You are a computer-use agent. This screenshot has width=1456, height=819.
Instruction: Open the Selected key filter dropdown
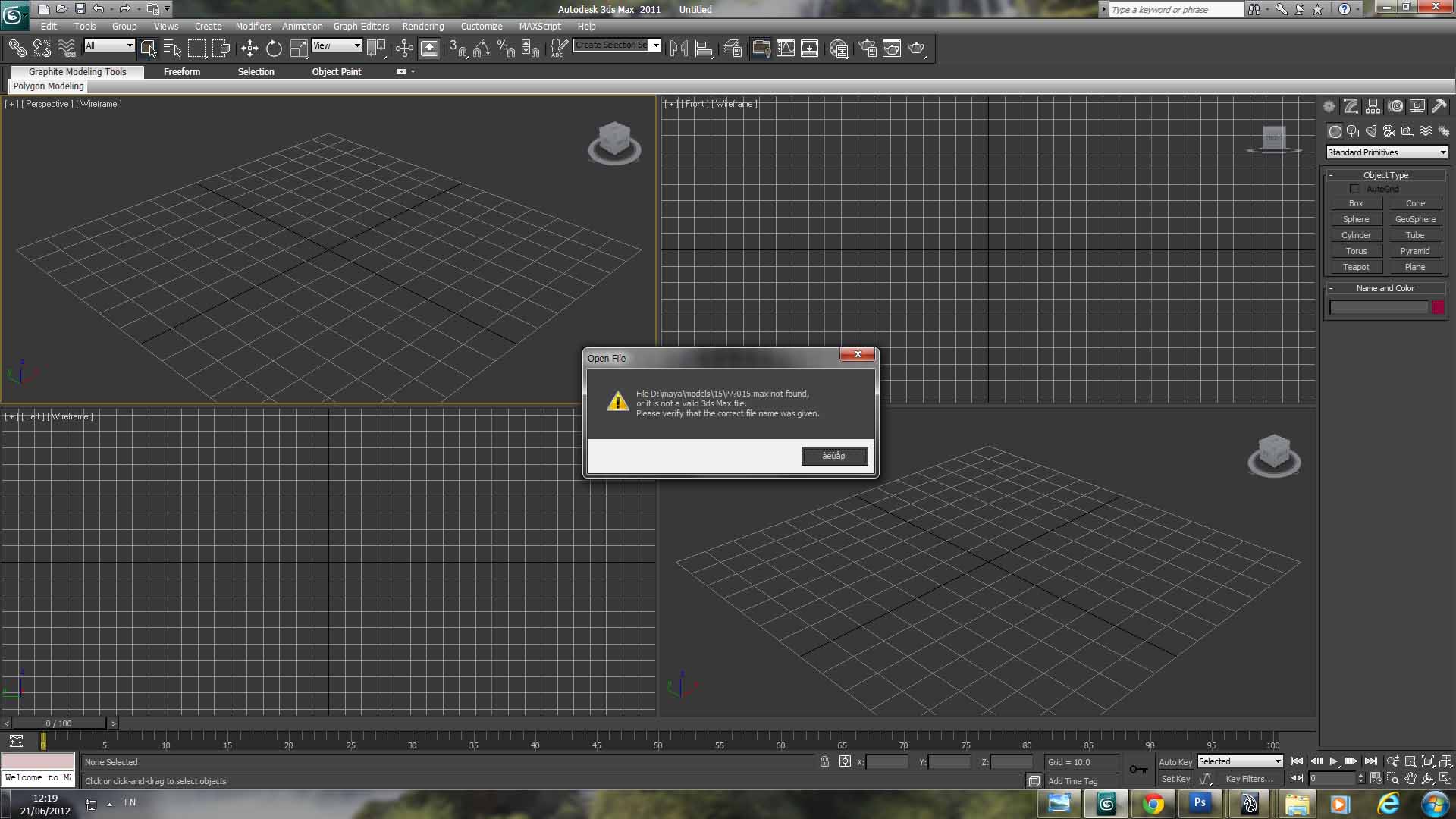pos(1240,761)
